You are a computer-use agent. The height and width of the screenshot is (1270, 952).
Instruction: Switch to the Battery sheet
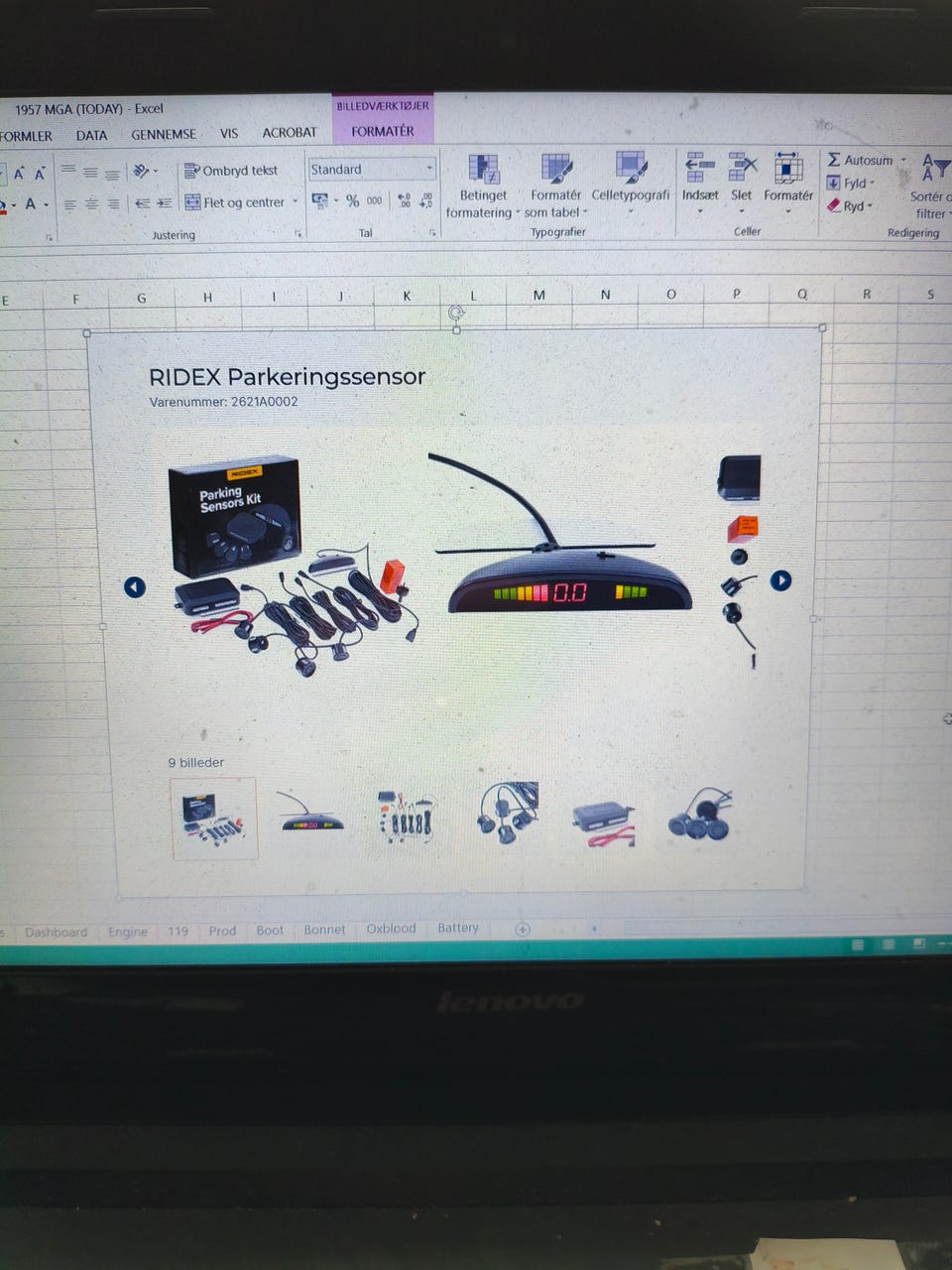(x=458, y=928)
